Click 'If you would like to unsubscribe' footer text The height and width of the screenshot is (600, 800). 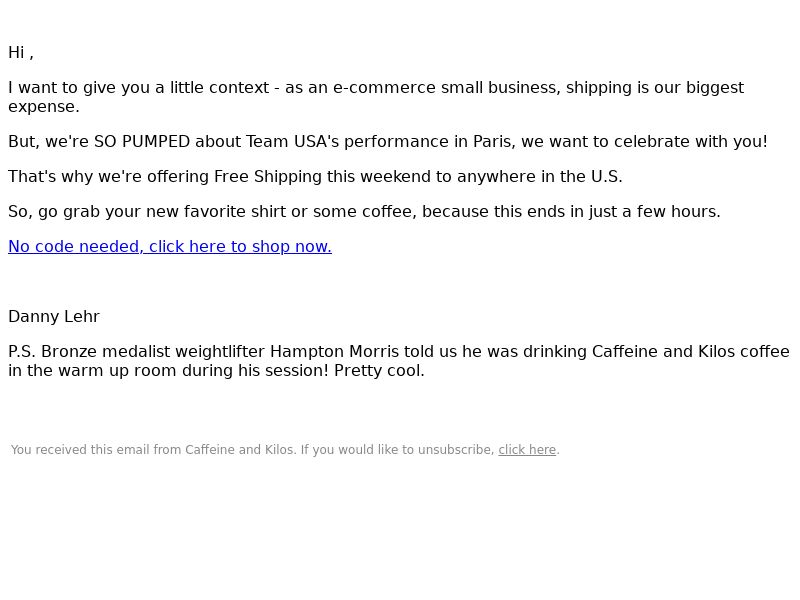[x=397, y=450]
